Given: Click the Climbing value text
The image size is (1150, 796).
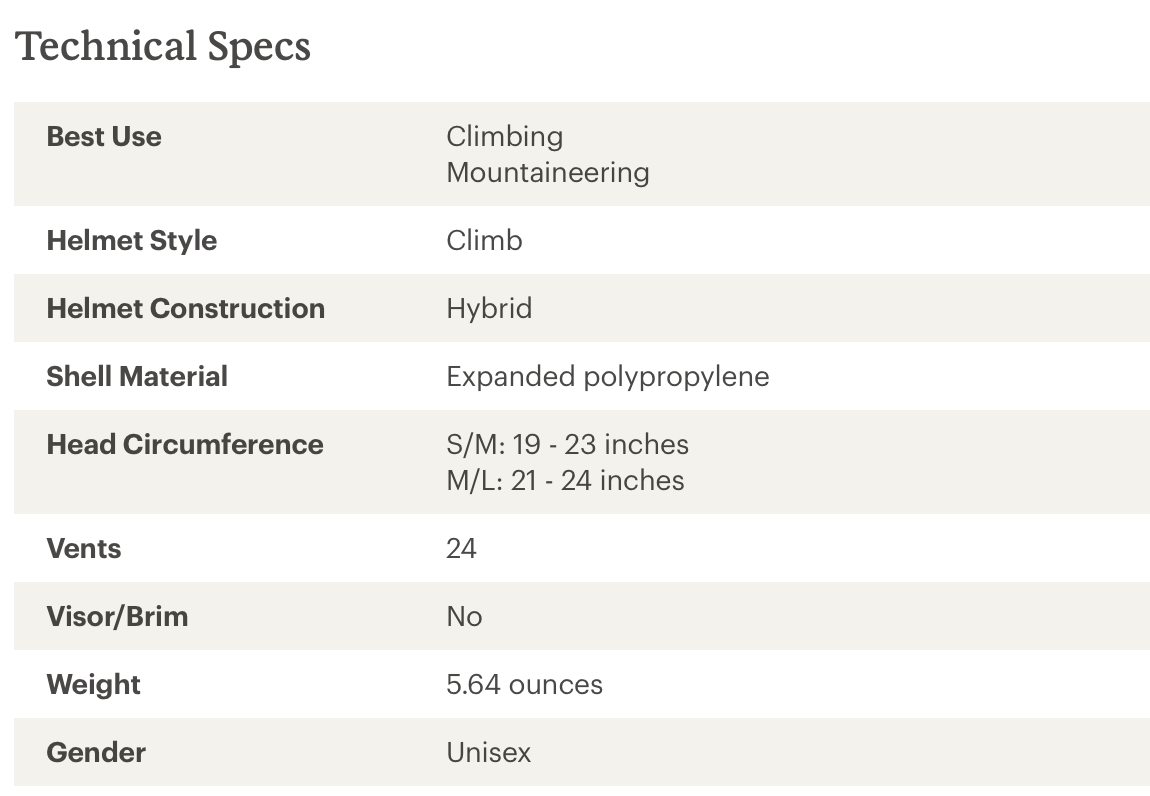Looking at the screenshot, I should (x=505, y=136).
